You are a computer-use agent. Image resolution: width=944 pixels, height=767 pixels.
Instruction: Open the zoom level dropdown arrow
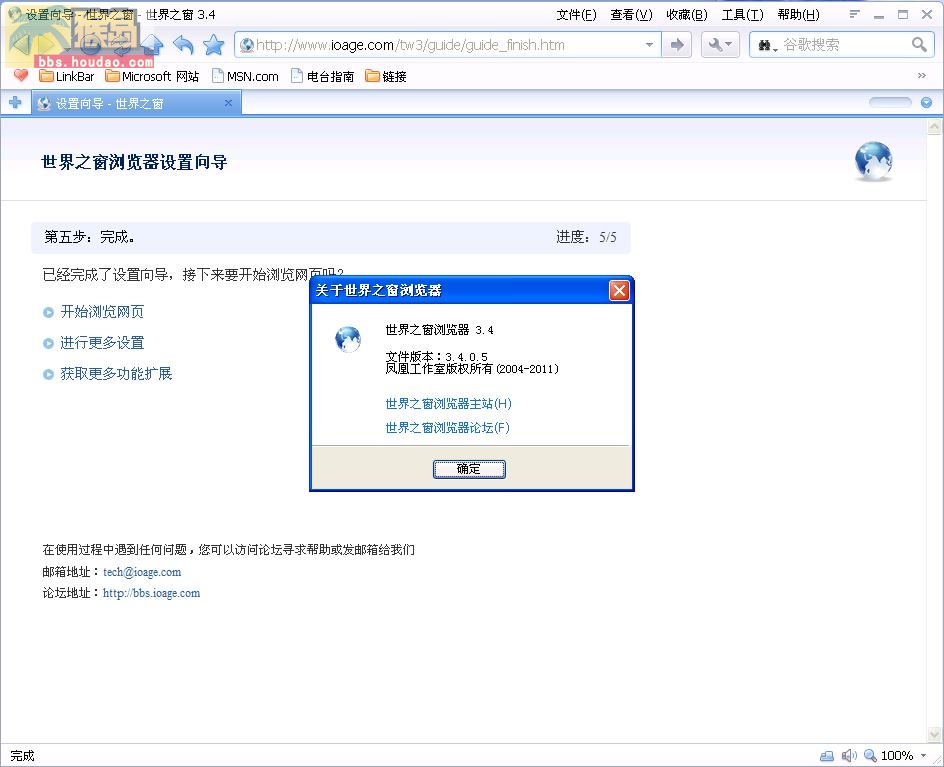click(x=924, y=756)
